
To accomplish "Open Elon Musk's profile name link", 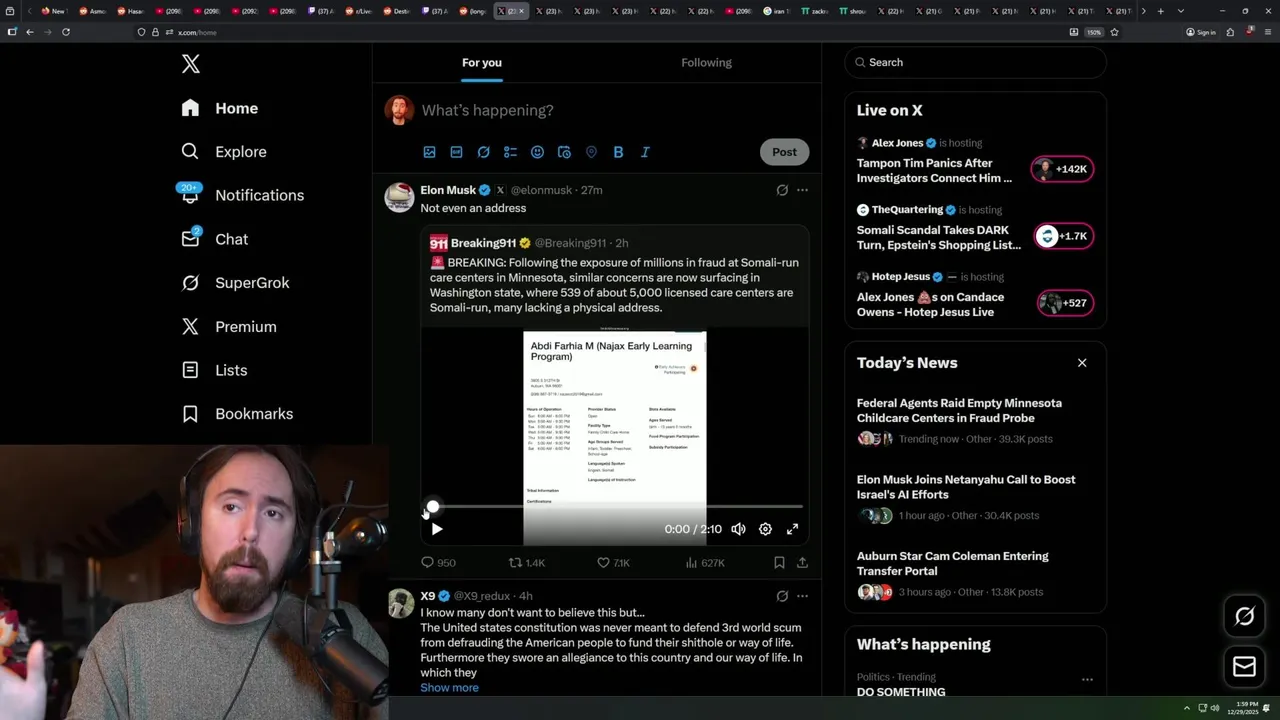I will pos(448,190).
